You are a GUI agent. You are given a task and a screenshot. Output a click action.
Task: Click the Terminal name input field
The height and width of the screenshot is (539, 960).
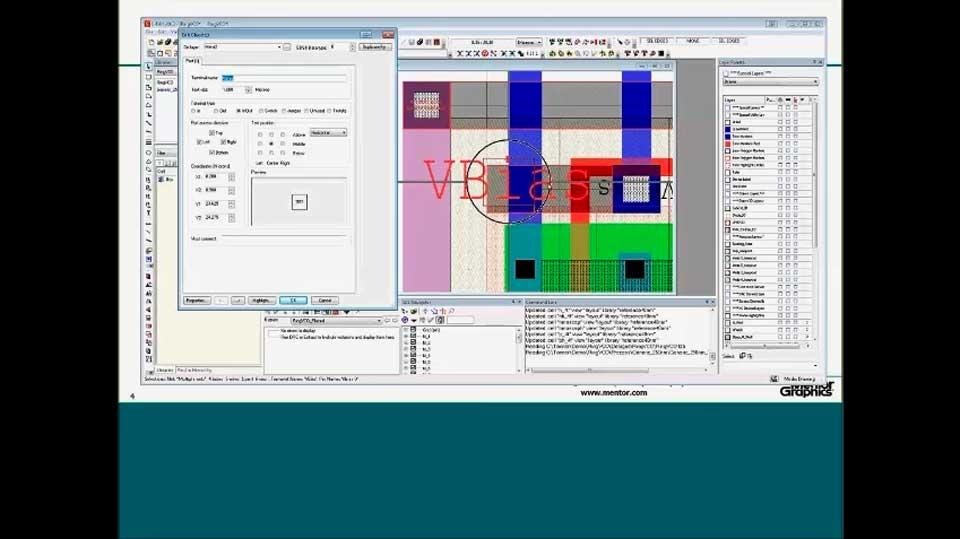click(283, 77)
